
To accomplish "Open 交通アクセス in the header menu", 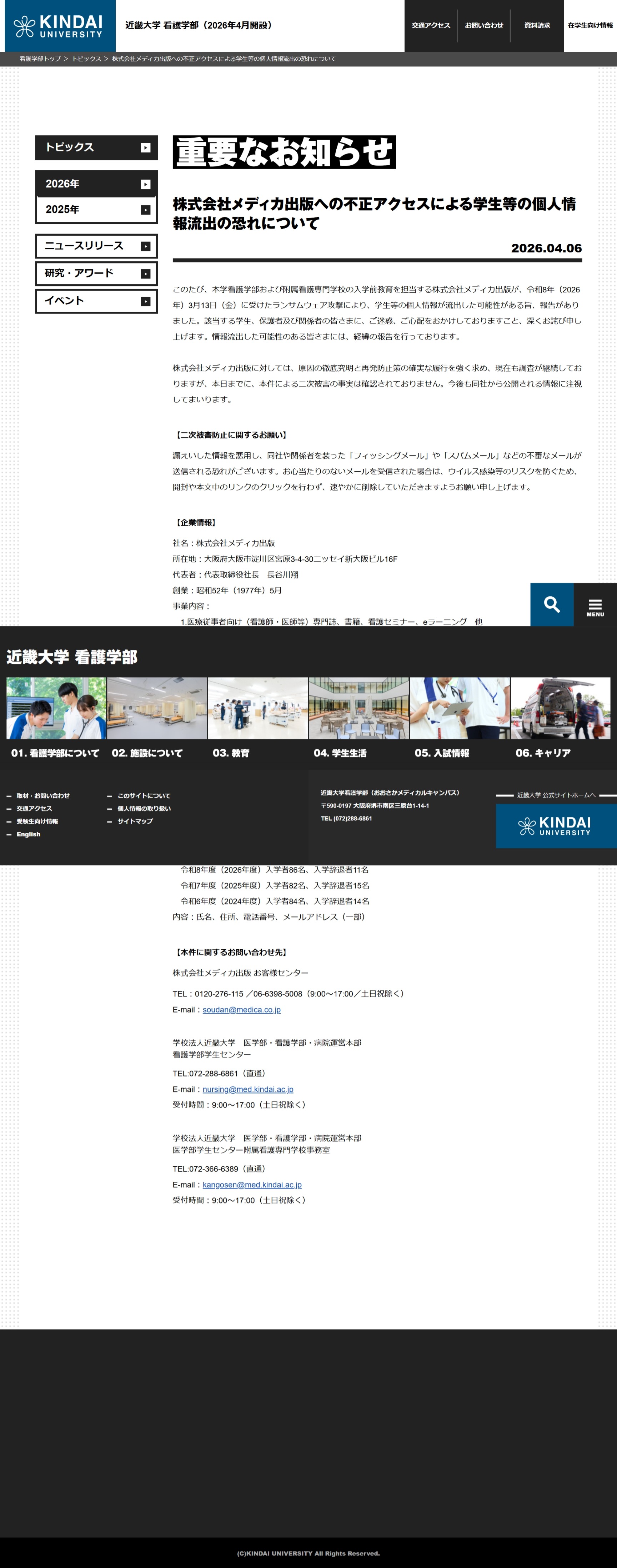I will coord(430,26).
